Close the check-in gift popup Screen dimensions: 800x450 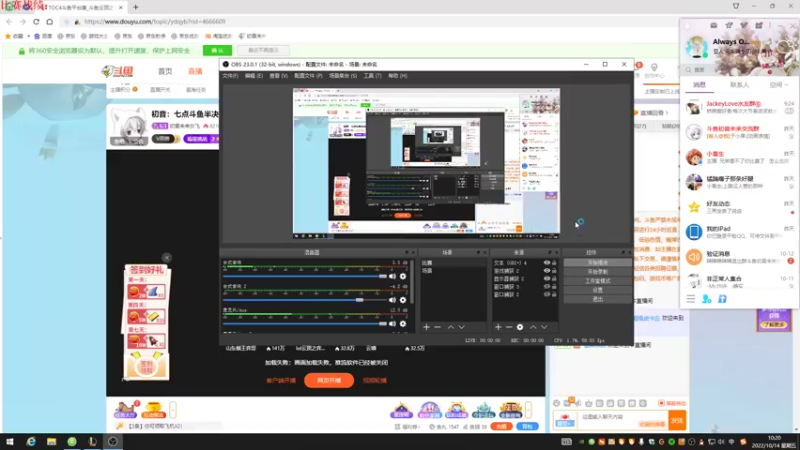coord(167,258)
